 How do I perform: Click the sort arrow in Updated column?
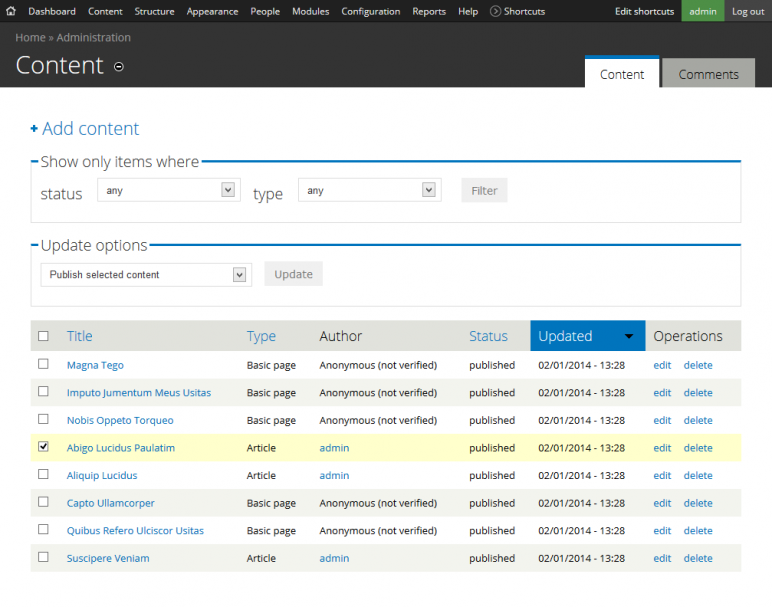(x=629, y=336)
